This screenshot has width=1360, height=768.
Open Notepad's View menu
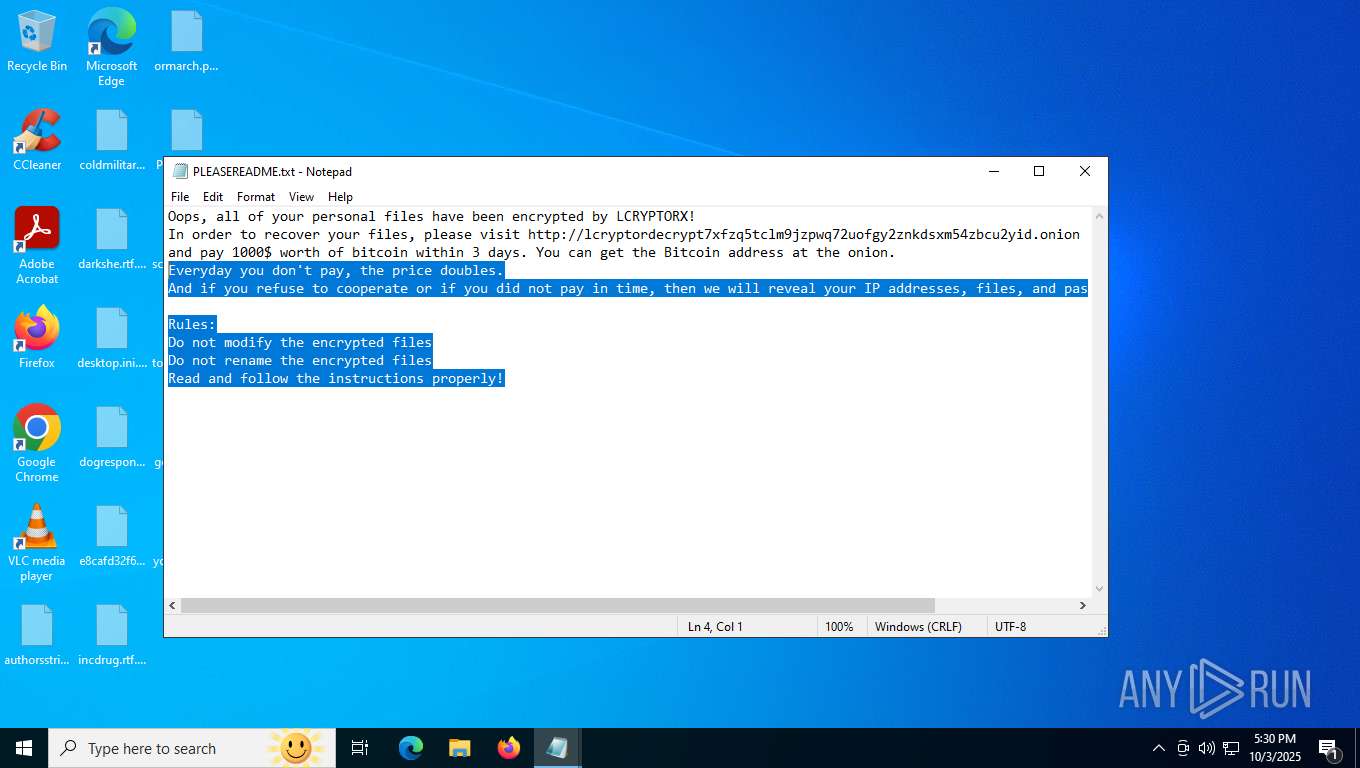click(x=301, y=197)
